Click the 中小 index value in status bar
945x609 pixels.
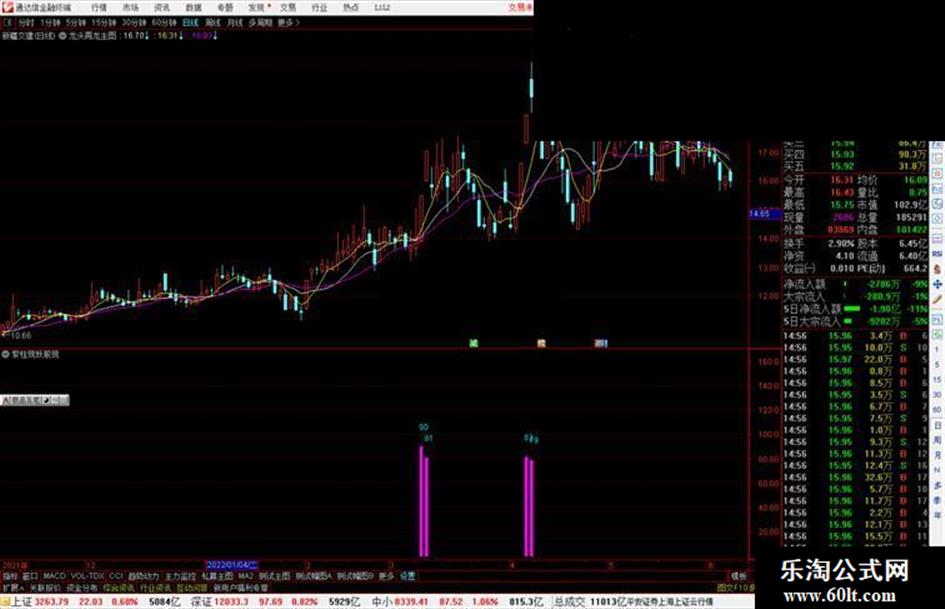(x=412, y=602)
